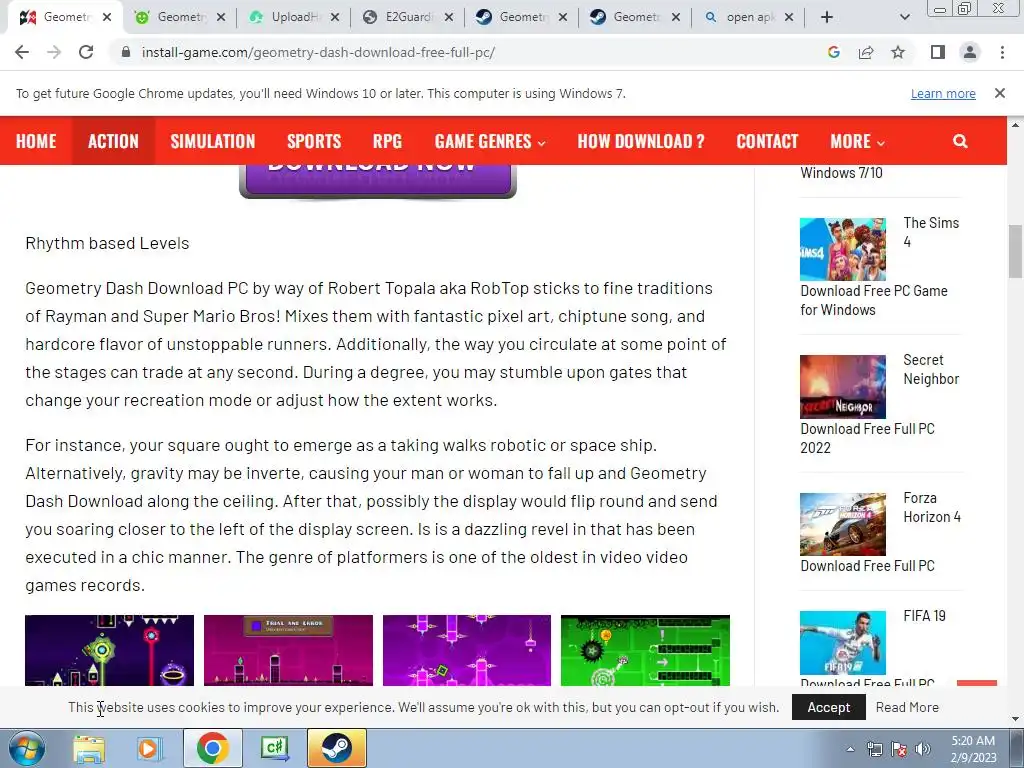The image size is (1024, 768).
Task: Expand the Chrome tab search dropdown
Action: [904, 17]
